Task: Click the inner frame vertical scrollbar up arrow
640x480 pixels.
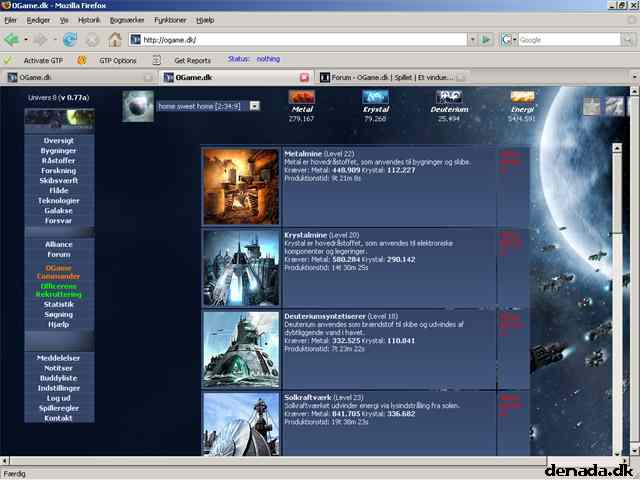Action: [617, 148]
